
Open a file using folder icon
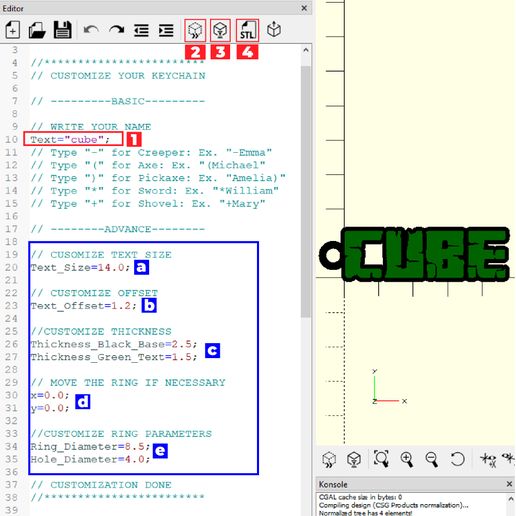pos(37,30)
